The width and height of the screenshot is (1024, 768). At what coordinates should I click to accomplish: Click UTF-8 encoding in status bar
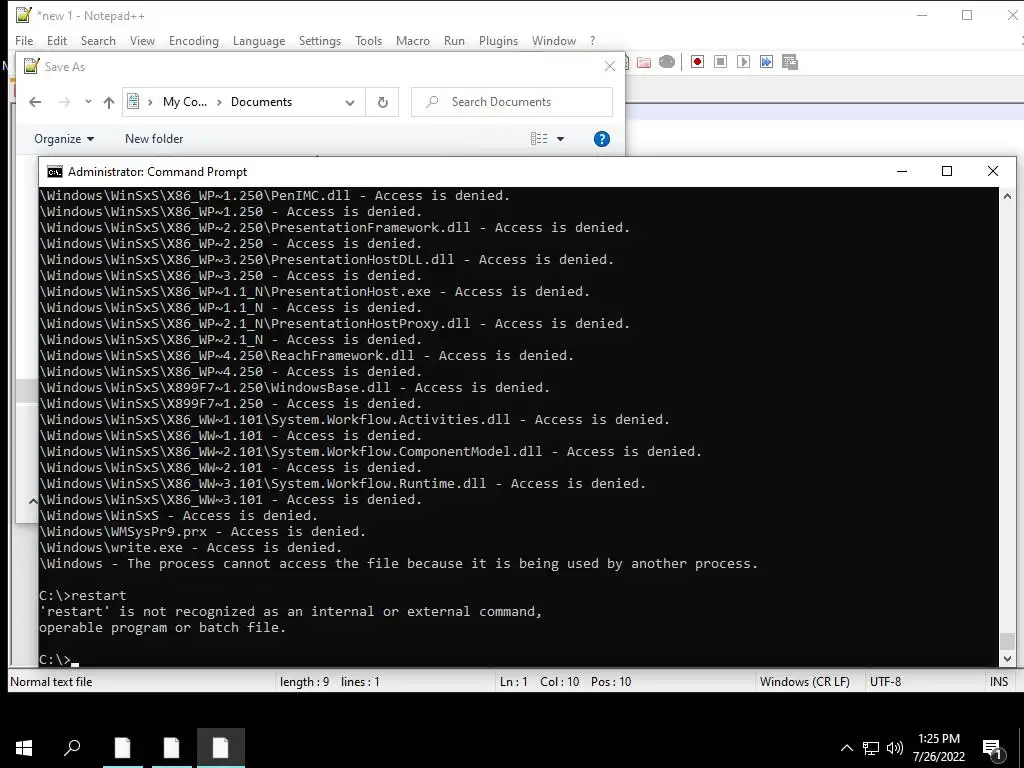point(885,682)
